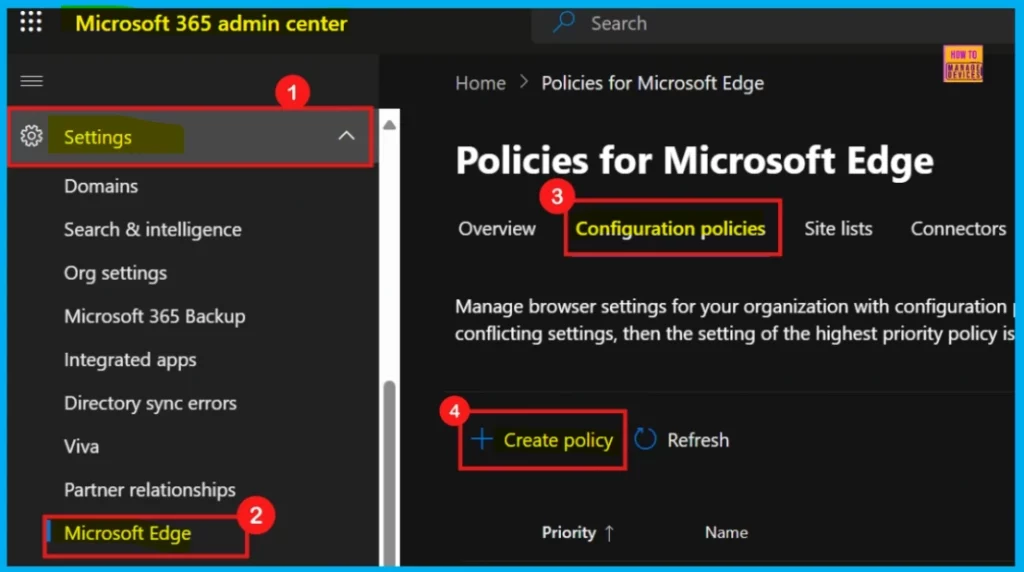Image resolution: width=1024 pixels, height=572 pixels.
Task: Click the Microsoft 365 admin center title
Action: pyautogui.click(x=211, y=24)
